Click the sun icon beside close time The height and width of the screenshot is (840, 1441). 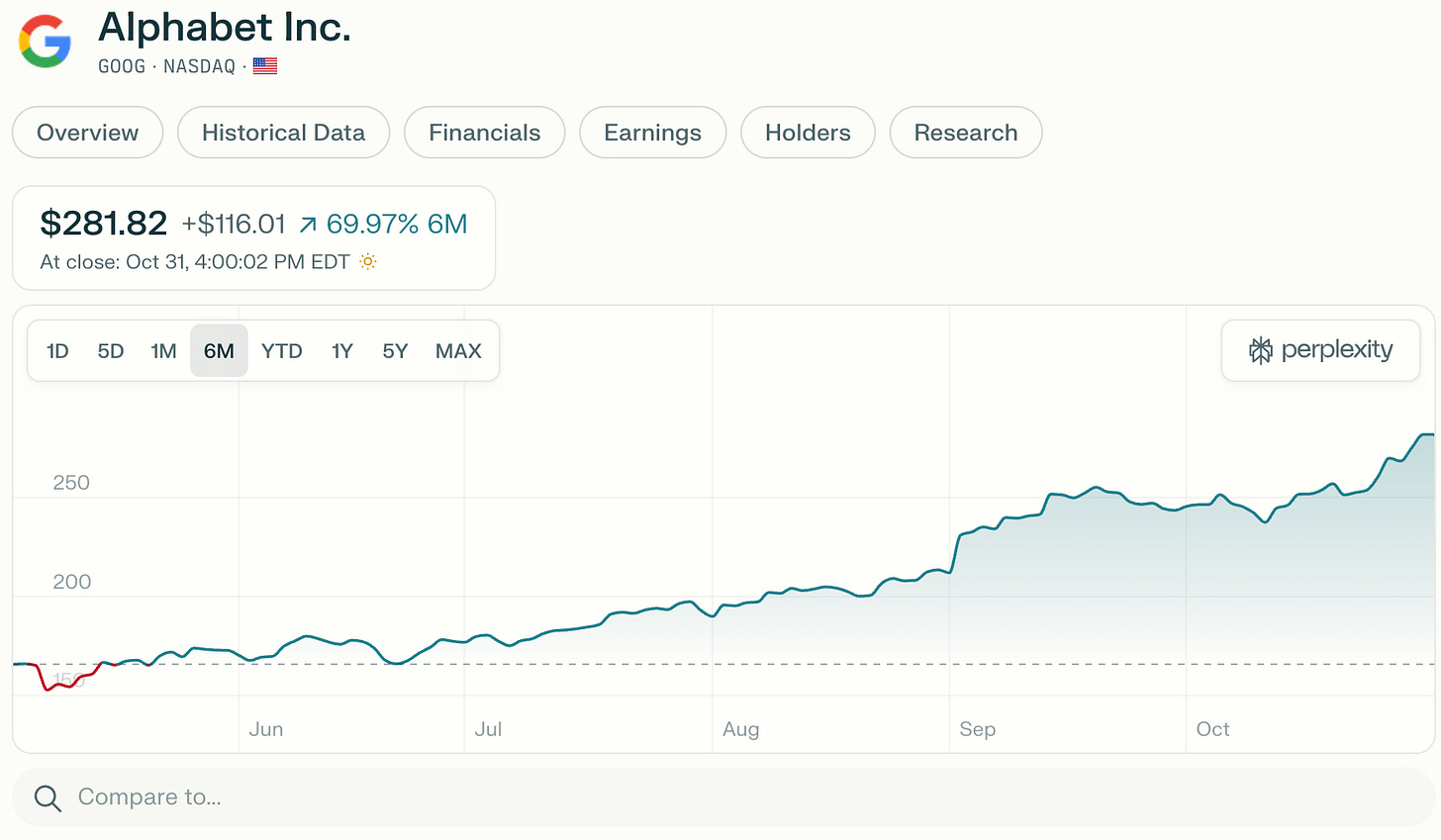click(368, 262)
